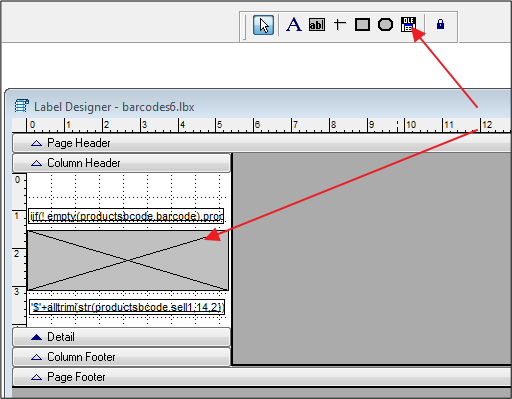512x399 pixels.
Task: Click the Label Designer - barcodes6.lbx title
Action: (114, 107)
